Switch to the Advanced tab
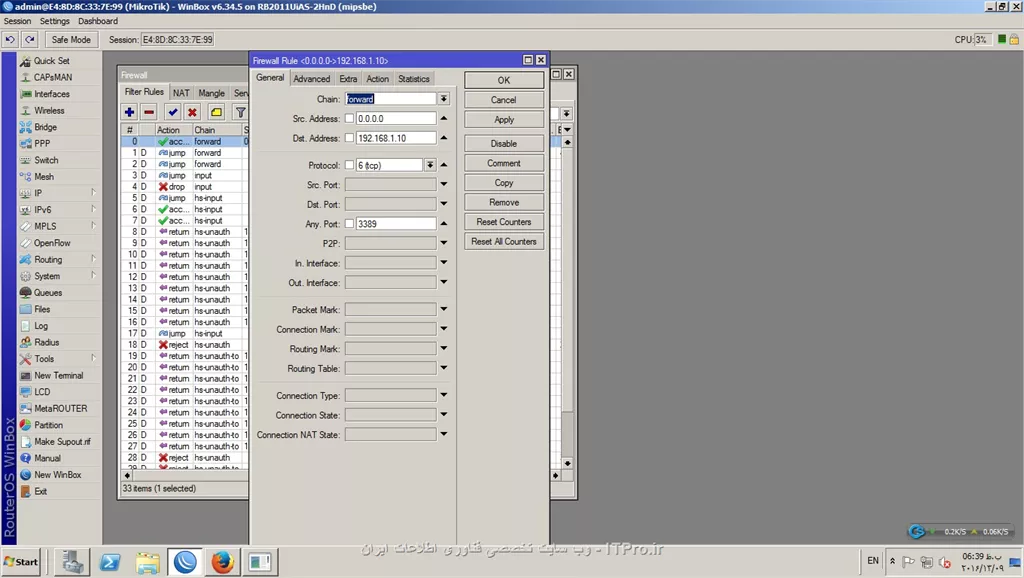 (x=312, y=78)
